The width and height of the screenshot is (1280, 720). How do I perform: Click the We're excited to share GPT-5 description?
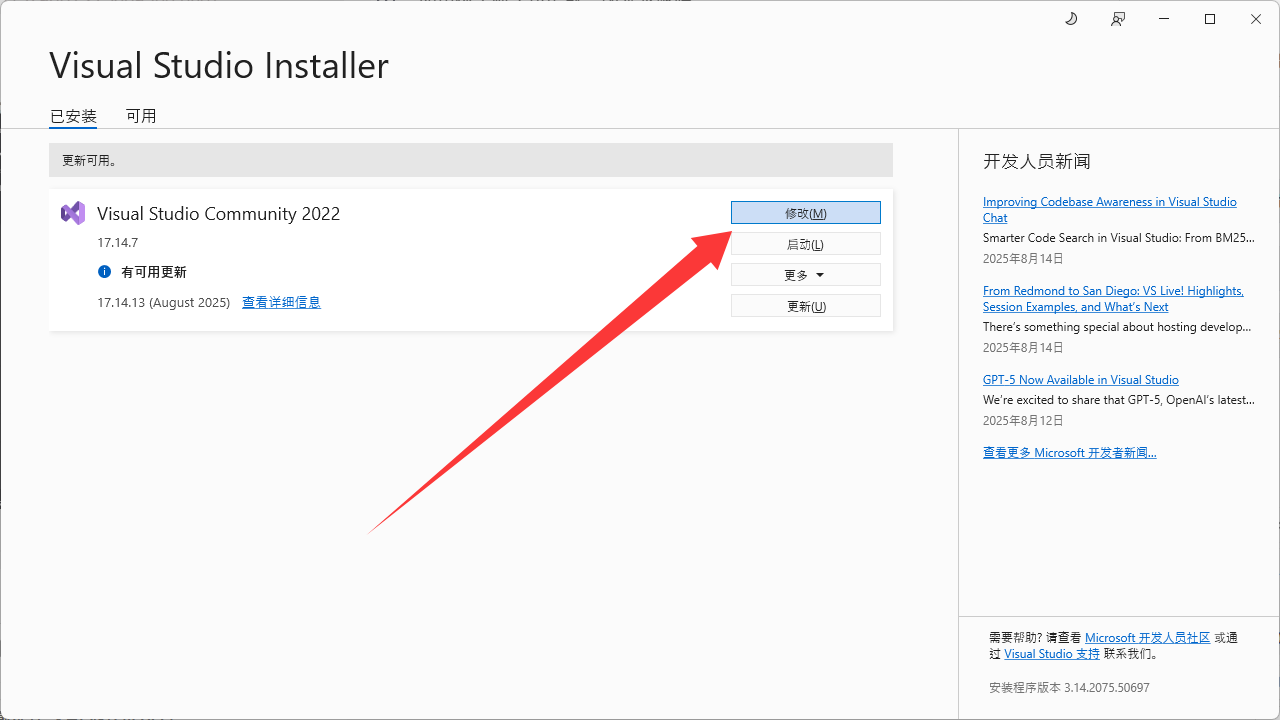tap(1118, 400)
